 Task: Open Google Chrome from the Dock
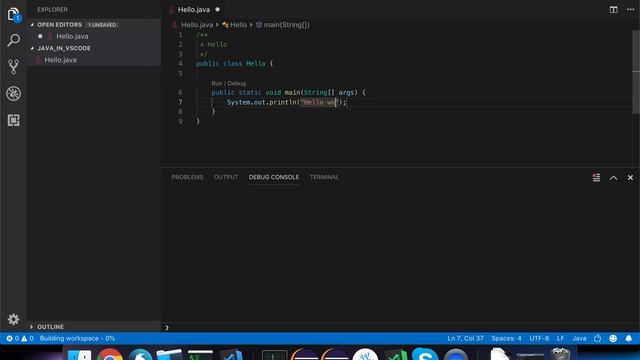tap(109, 355)
